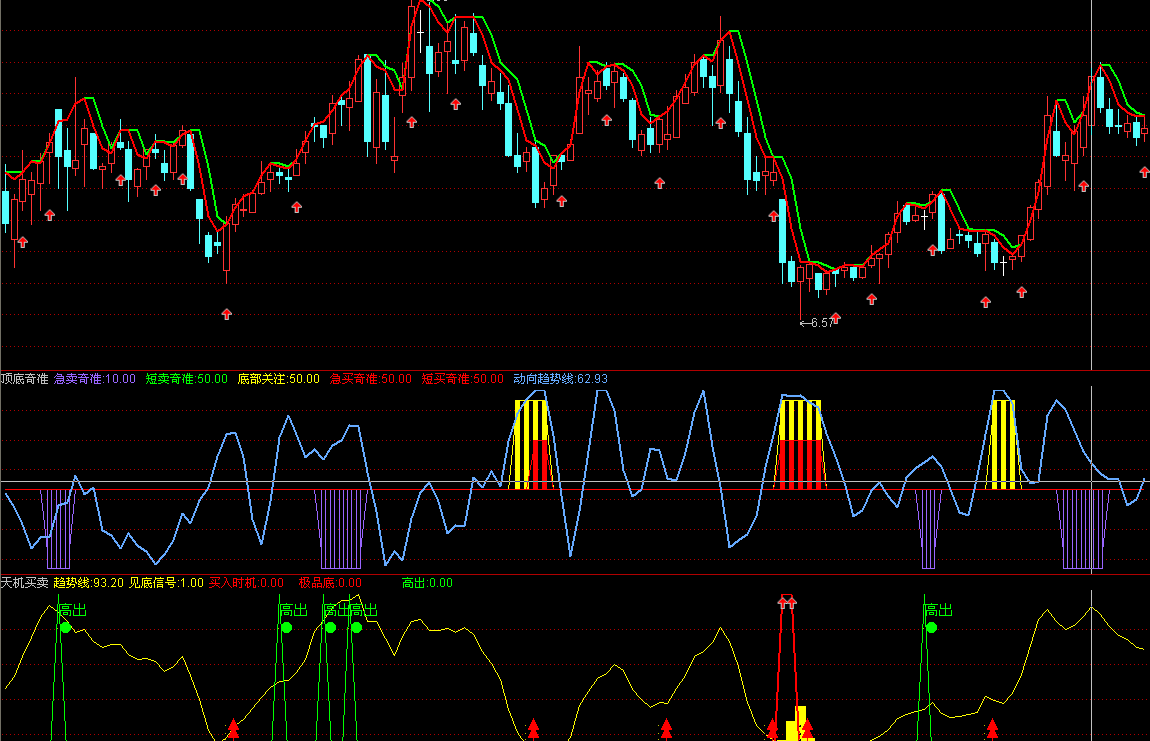Click the 见底信号:1.00 label
The height and width of the screenshot is (741, 1150).
tap(166, 583)
